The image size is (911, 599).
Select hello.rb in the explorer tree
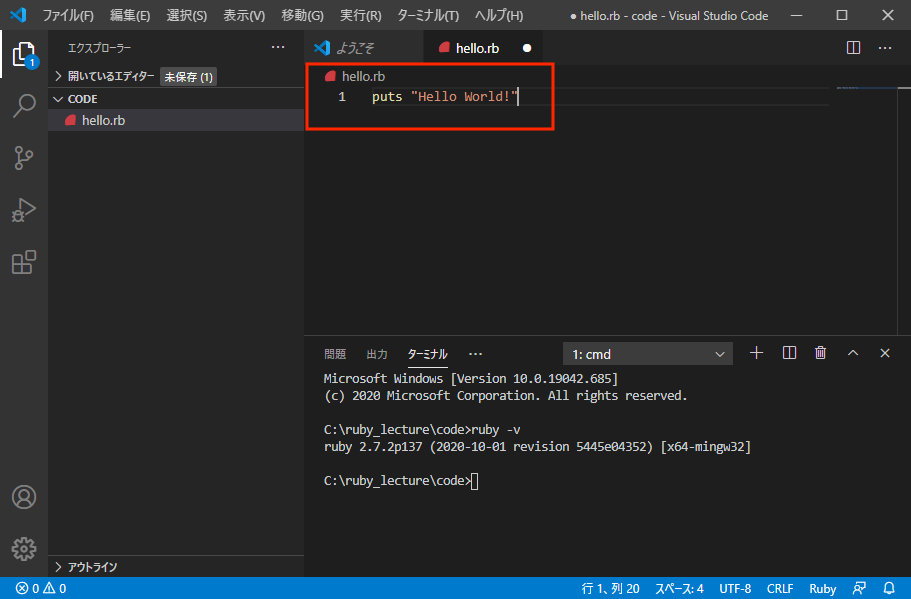(176, 120)
